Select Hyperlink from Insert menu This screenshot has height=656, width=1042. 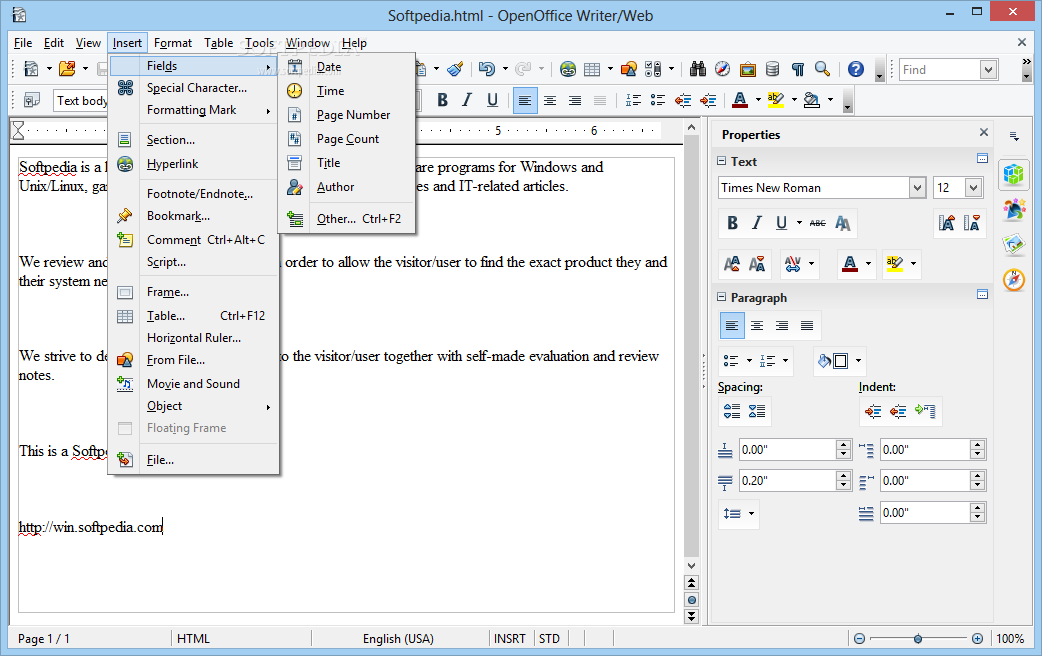(x=193, y=164)
